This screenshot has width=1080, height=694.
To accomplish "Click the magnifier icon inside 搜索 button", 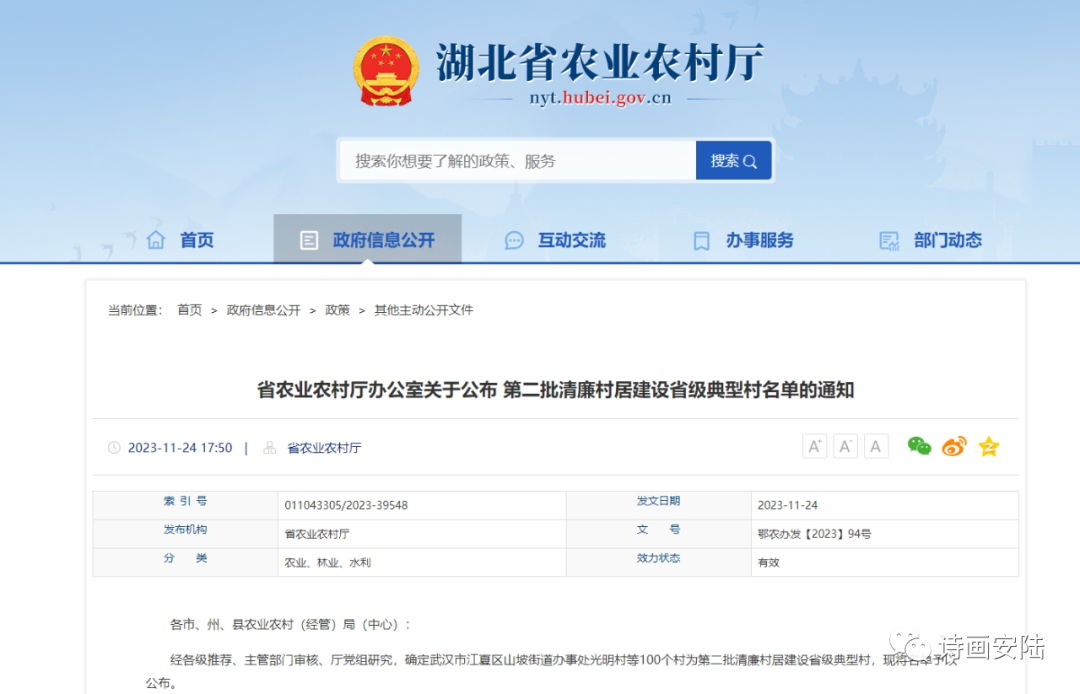I will [751, 159].
